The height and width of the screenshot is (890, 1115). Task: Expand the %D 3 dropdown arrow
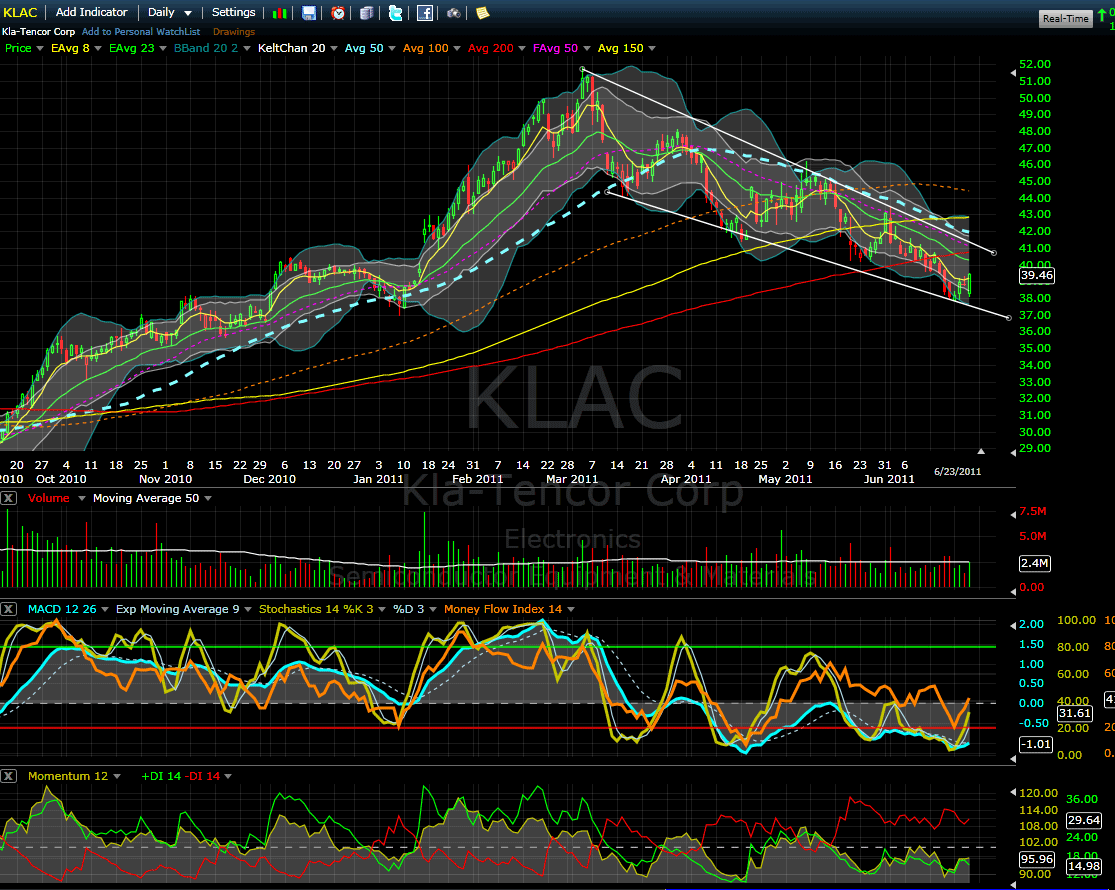[x=432, y=609]
